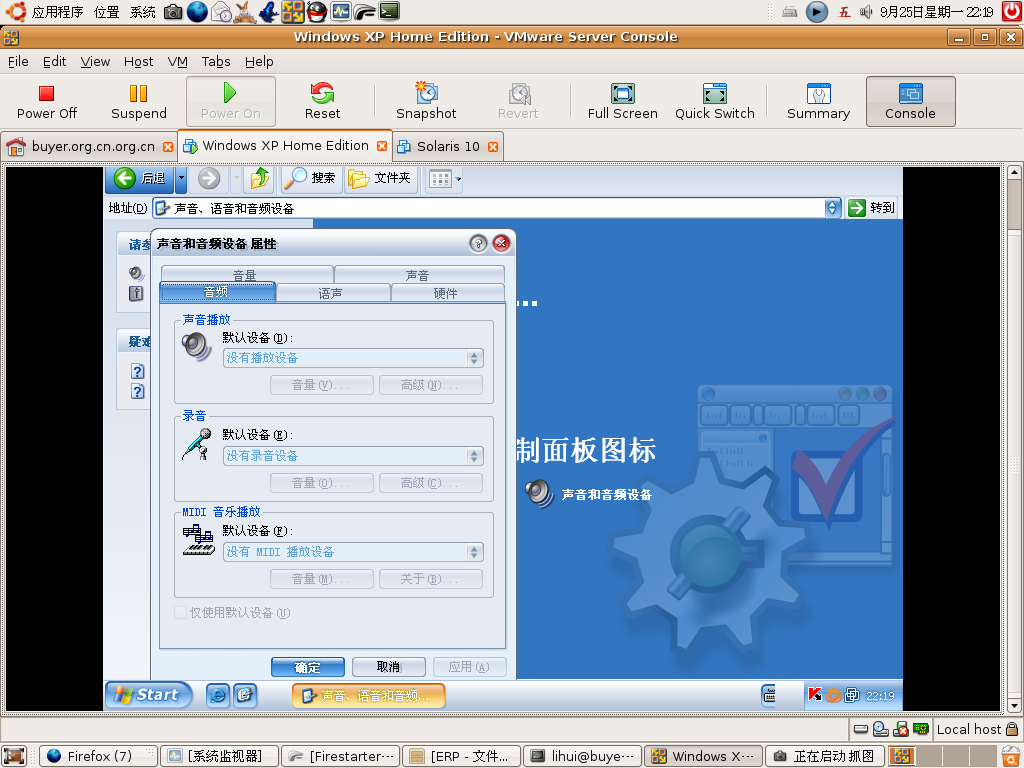Click inside the XP address field
This screenshot has height=768, width=1024.
[x=489, y=208]
